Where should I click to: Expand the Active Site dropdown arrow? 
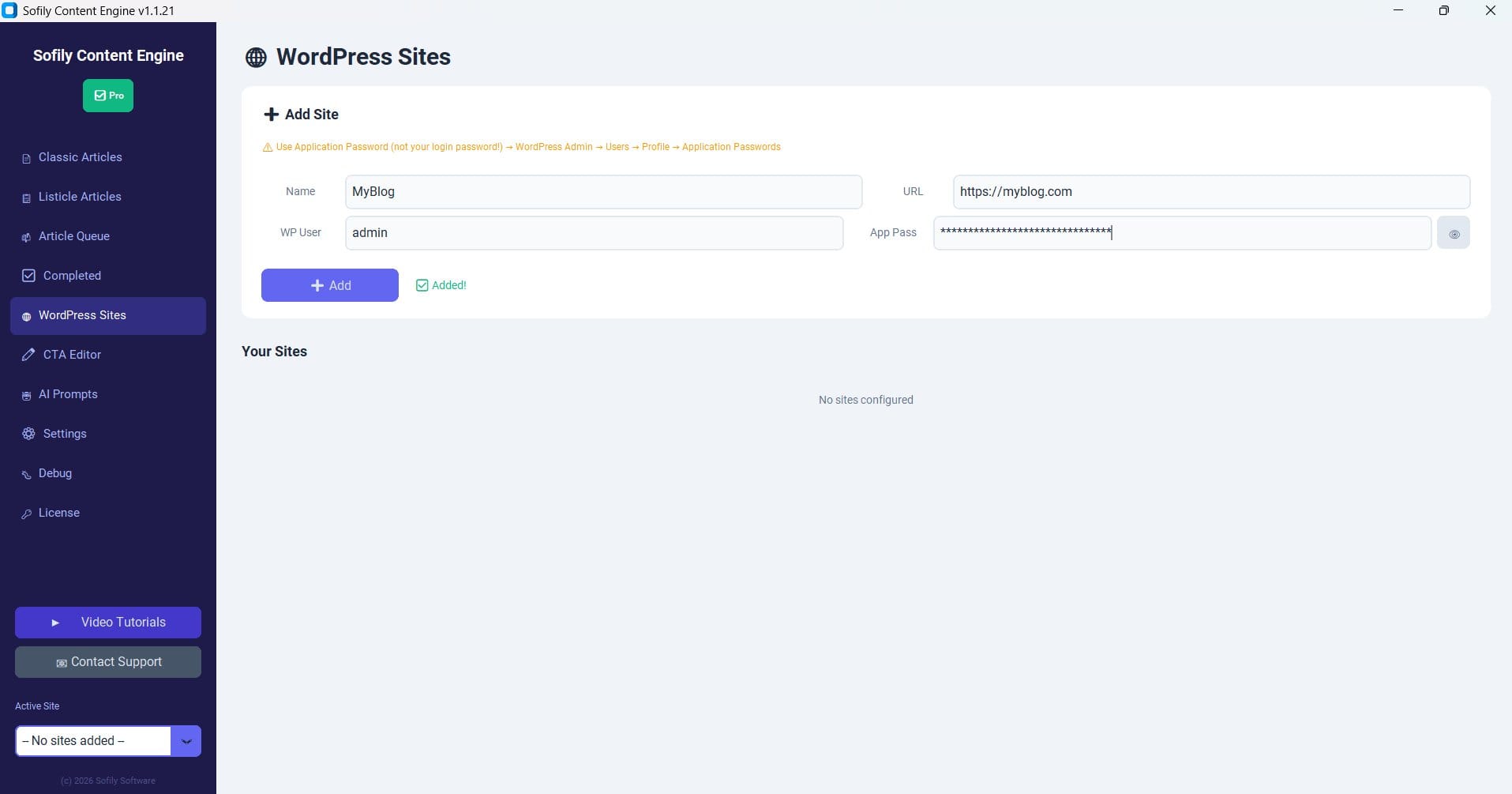(x=186, y=741)
